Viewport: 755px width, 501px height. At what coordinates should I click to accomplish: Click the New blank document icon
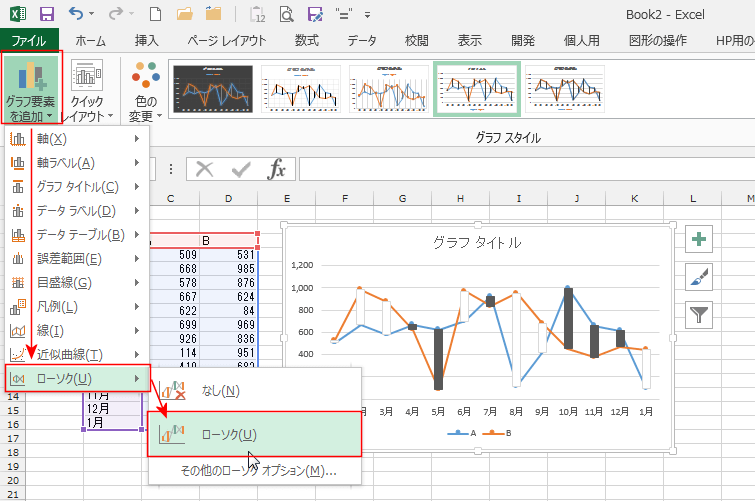click(155, 15)
